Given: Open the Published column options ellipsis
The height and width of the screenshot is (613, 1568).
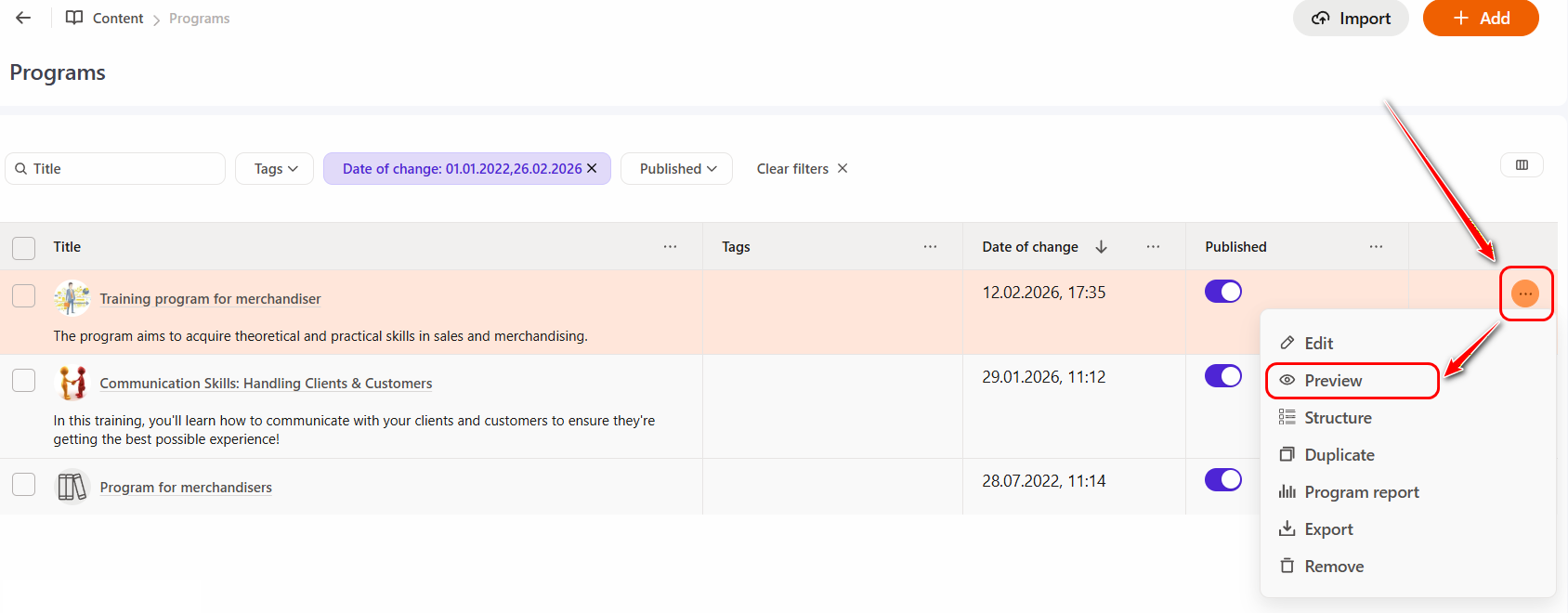Looking at the screenshot, I should [1376, 247].
